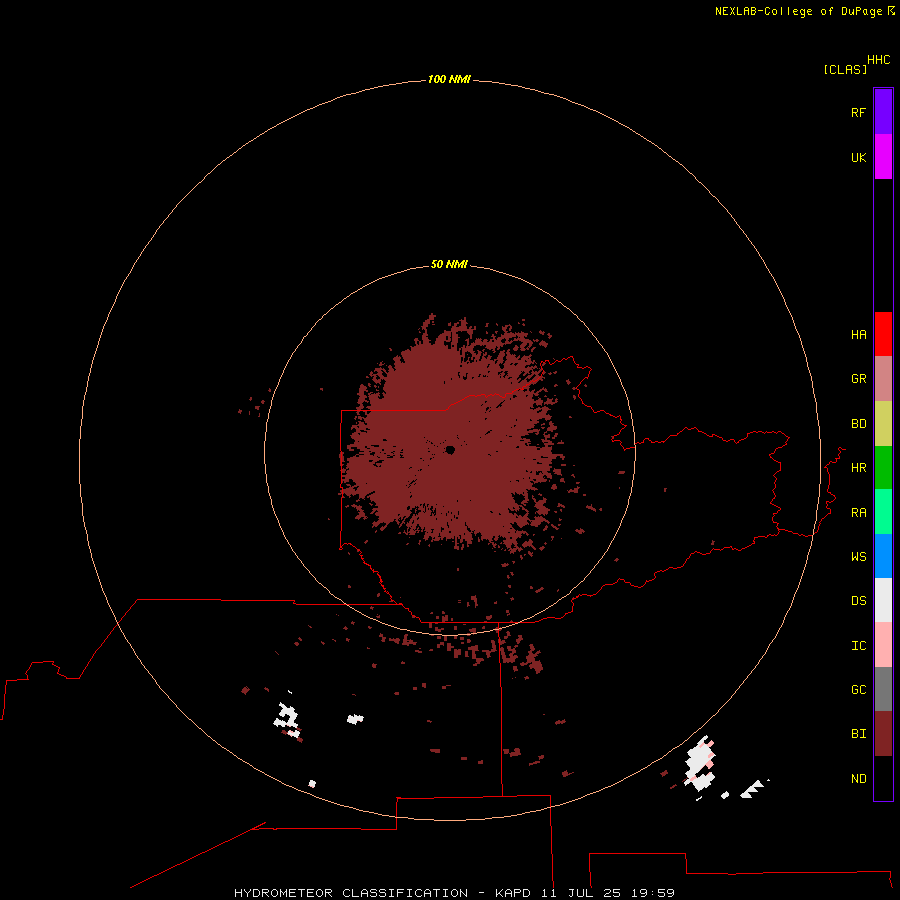Click the UK legend label

point(858,157)
